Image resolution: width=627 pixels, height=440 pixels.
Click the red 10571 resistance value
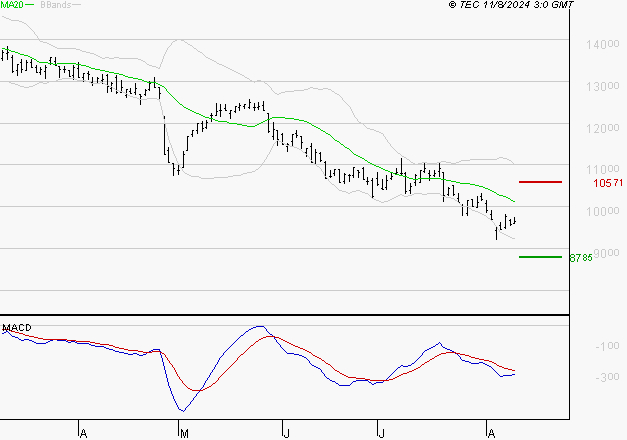pyautogui.click(x=608, y=183)
